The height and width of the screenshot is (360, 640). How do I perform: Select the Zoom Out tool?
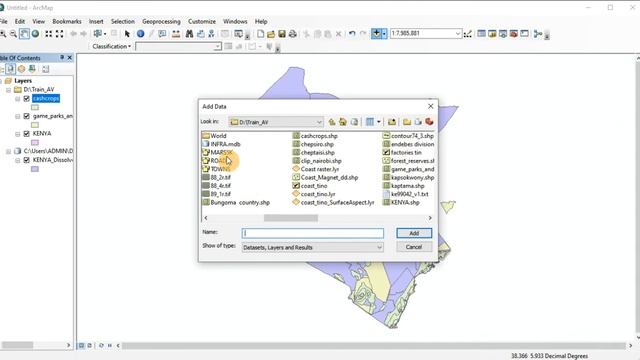coord(13,34)
